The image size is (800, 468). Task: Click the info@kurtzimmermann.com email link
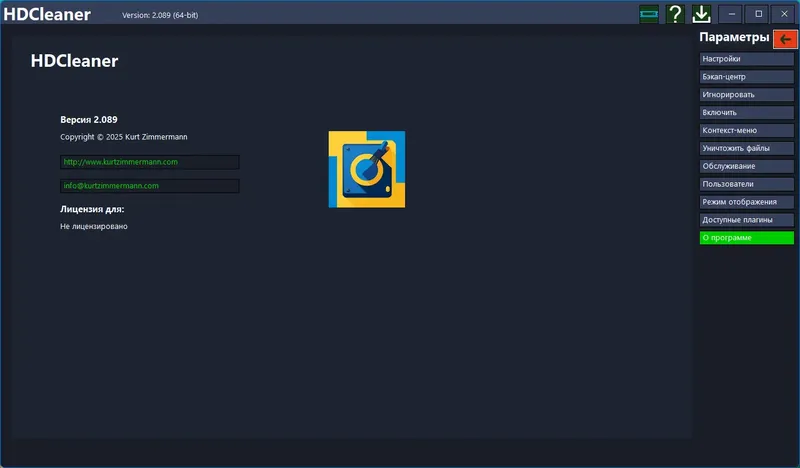149,186
